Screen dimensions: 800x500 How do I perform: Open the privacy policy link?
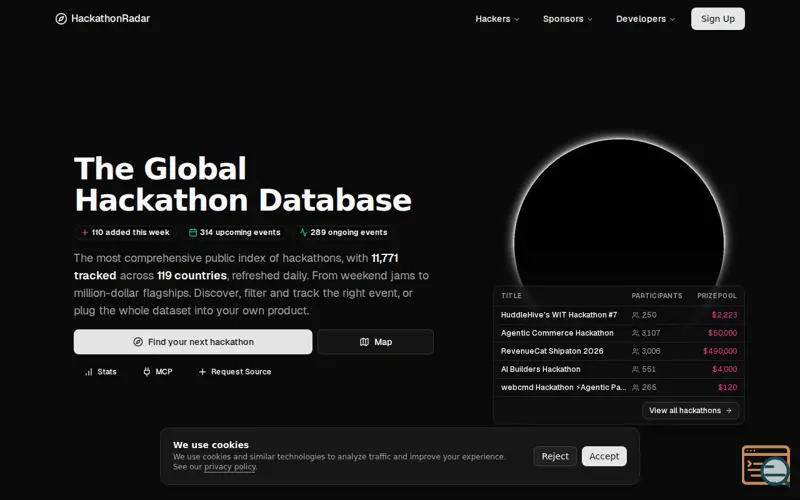[230, 467]
